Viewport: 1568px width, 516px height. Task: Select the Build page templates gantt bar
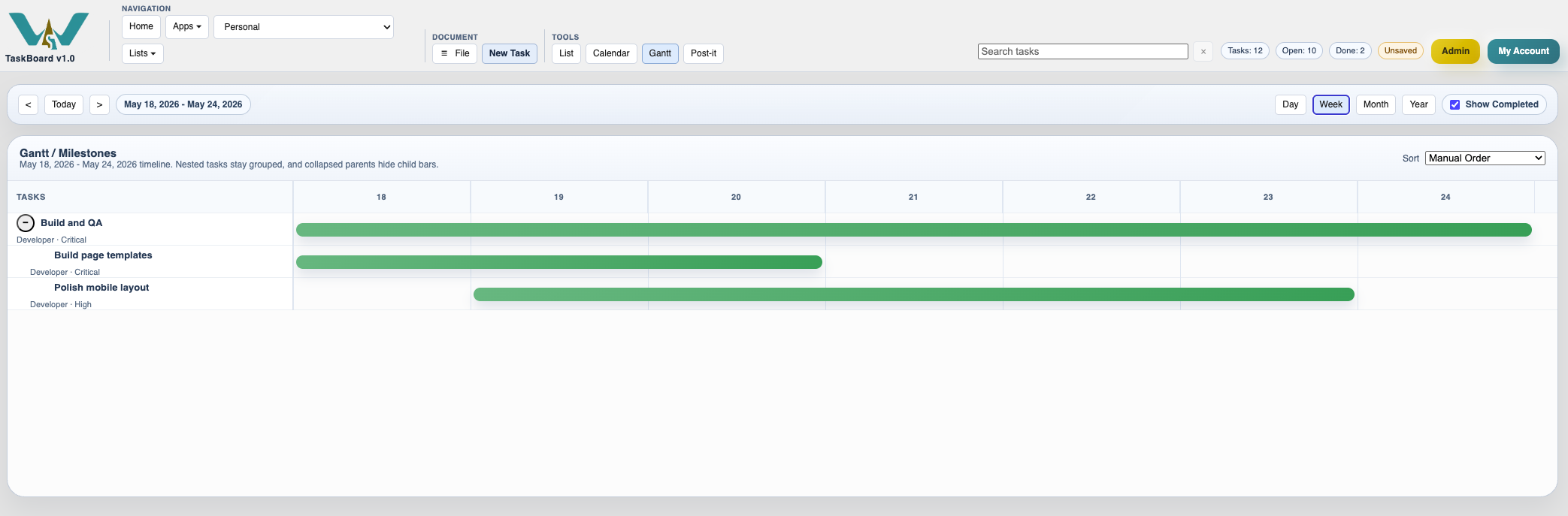click(x=558, y=262)
